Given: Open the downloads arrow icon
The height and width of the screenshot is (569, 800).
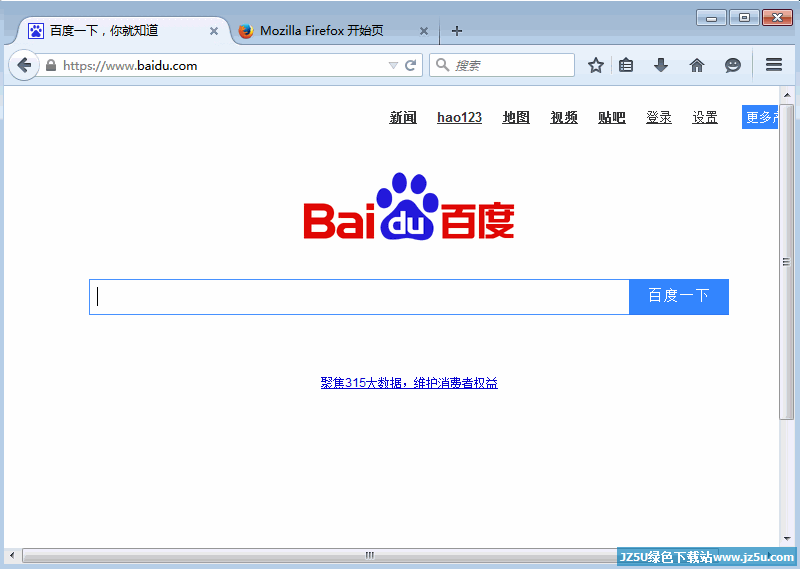Looking at the screenshot, I should coord(661,65).
